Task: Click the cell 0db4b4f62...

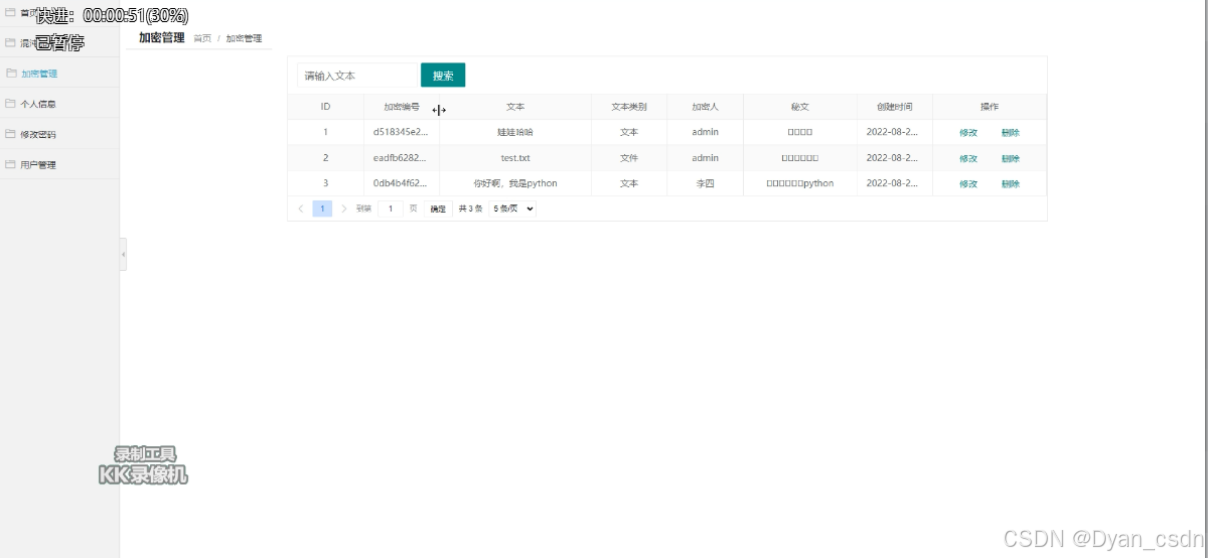Action: coord(400,184)
